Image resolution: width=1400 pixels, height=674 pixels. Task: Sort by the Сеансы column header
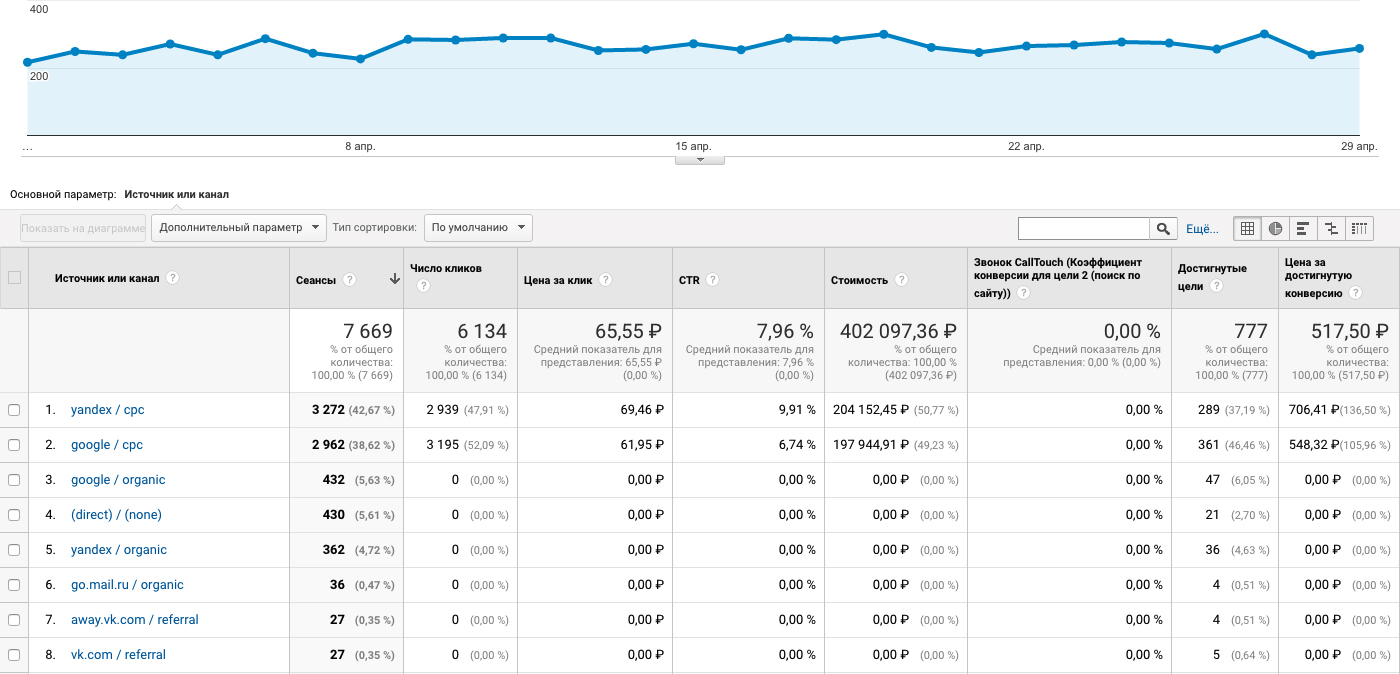[317, 280]
